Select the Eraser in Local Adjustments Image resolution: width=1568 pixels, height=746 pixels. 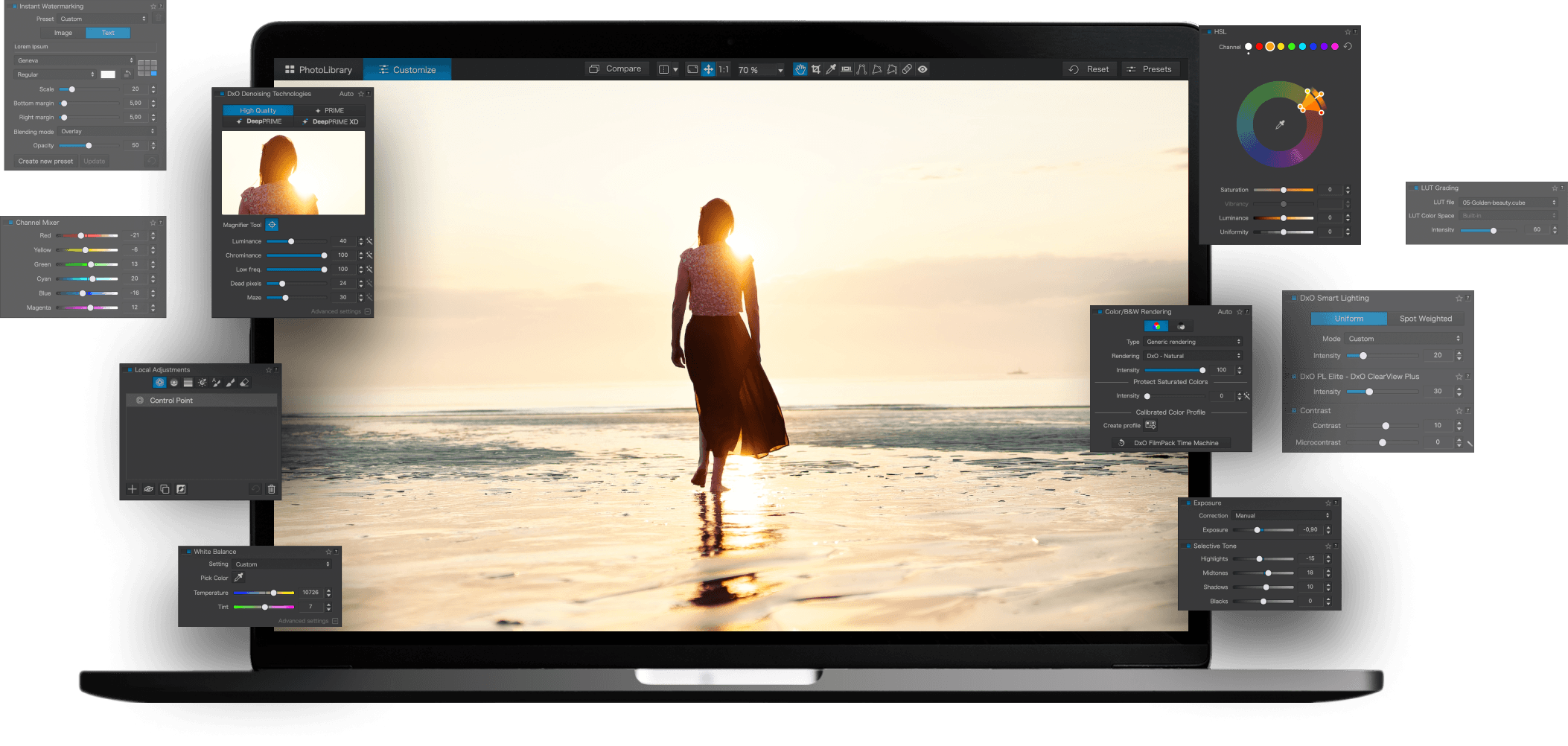244,383
